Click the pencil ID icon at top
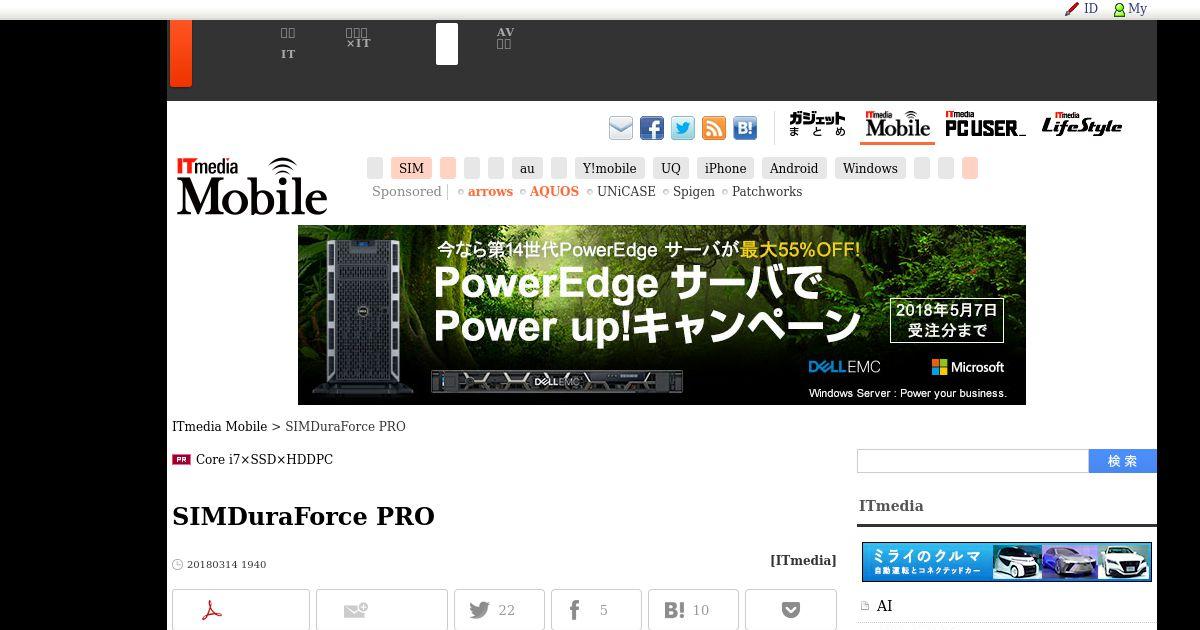The width and height of the screenshot is (1200, 630). [x=1081, y=8]
